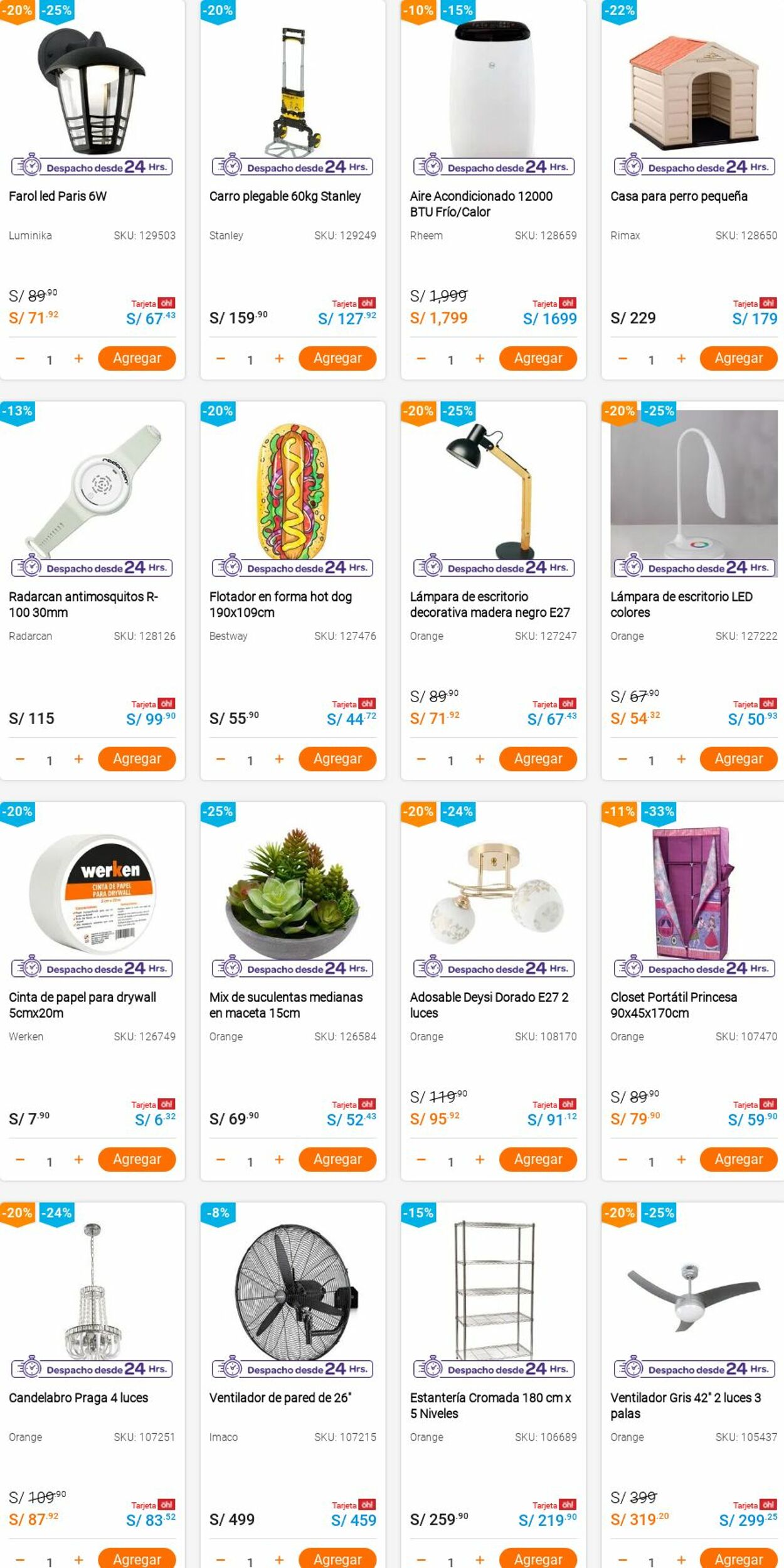This screenshot has height=1568, width=784.
Task: Open Lámpara de escritorio LED colores title
Action: [x=681, y=604]
